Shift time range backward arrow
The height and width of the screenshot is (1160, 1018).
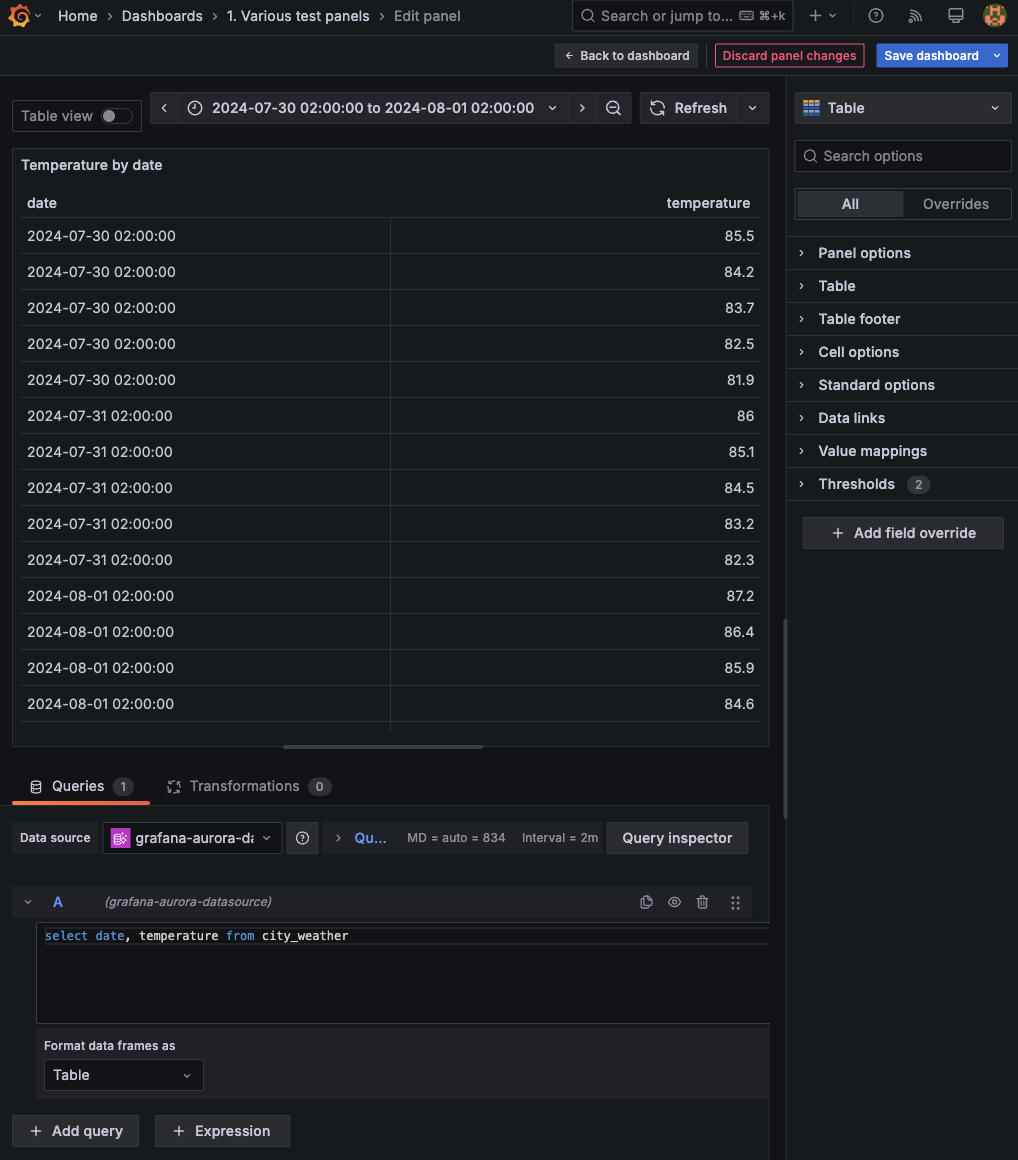coord(164,108)
